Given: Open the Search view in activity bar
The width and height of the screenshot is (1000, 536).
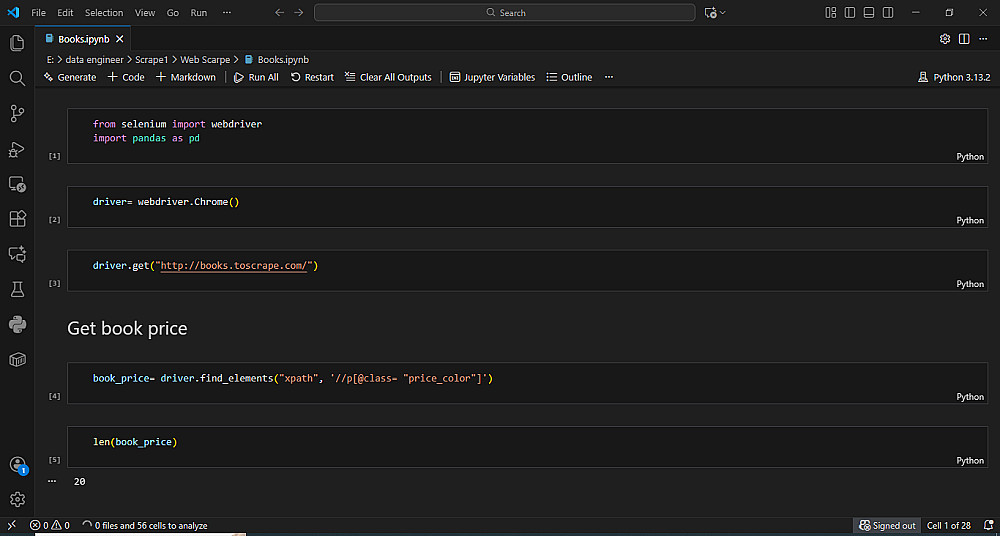Looking at the screenshot, I should (17, 78).
